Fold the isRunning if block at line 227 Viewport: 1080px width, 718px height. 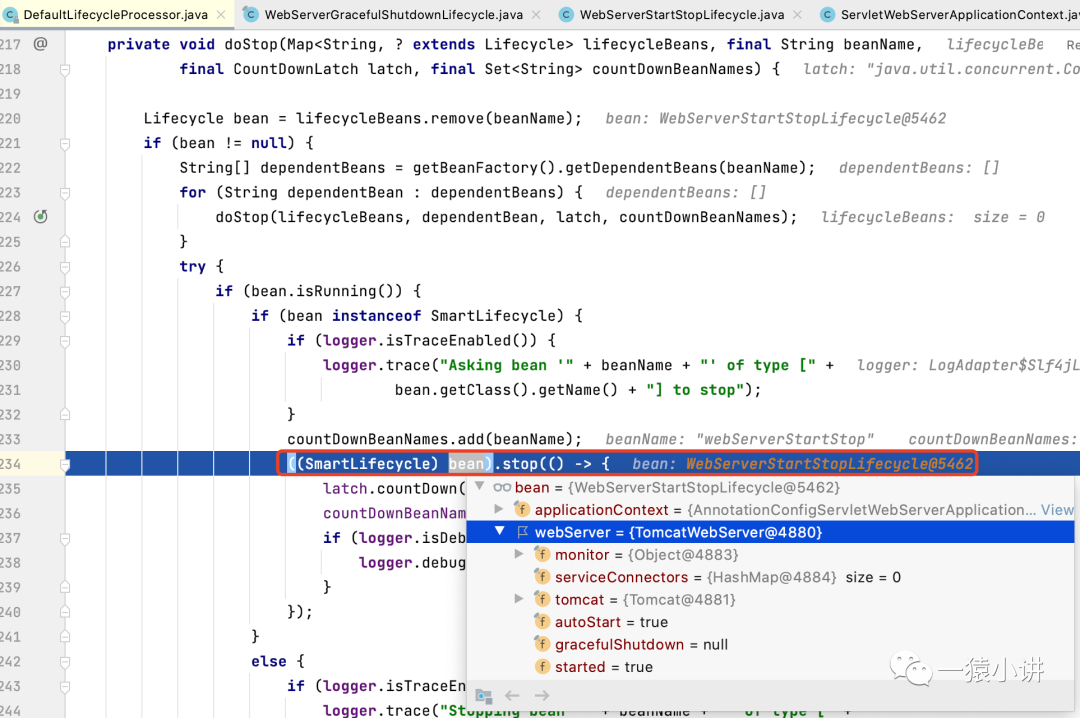click(x=65, y=291)
